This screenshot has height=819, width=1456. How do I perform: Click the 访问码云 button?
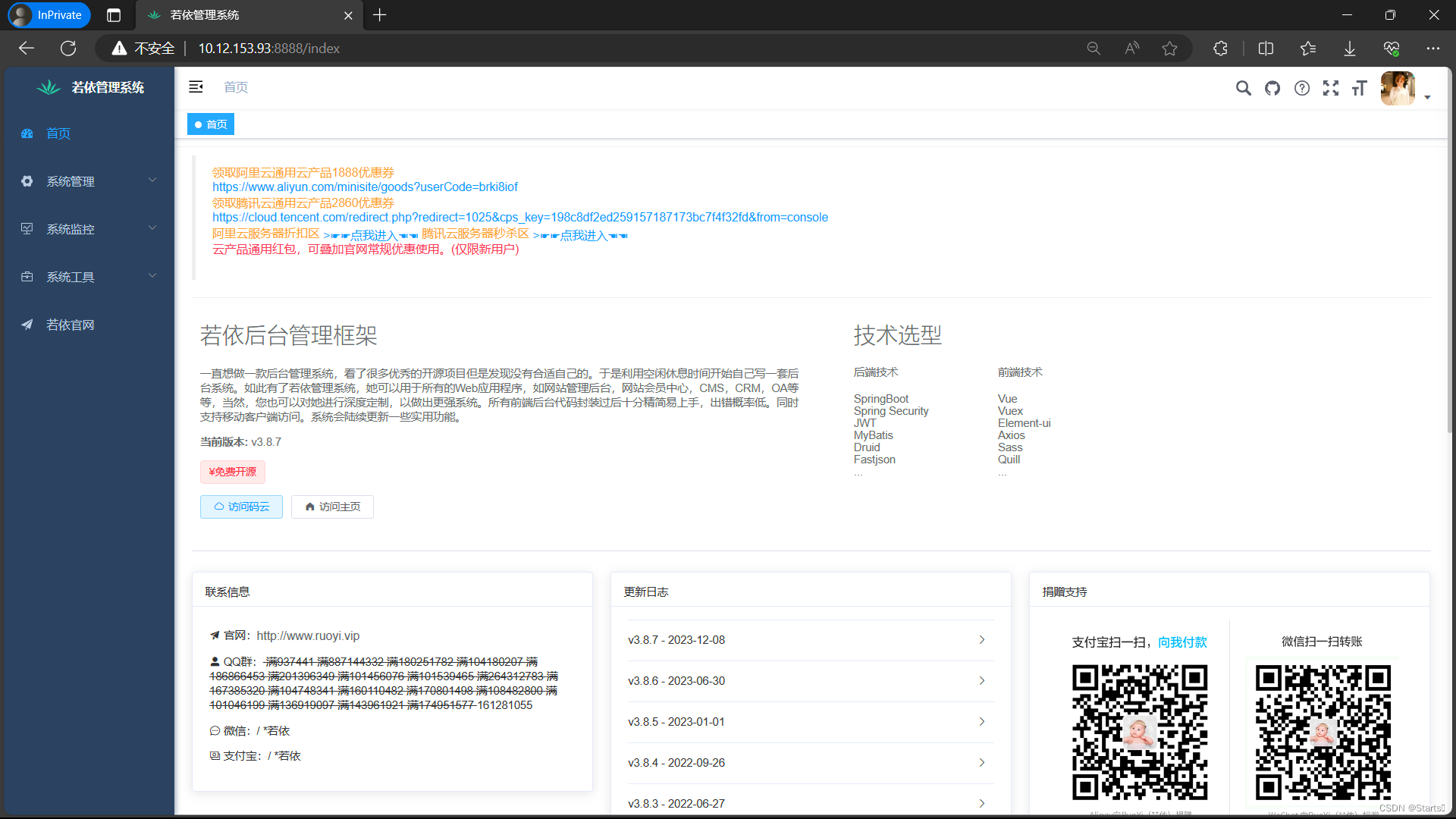click(x=241, y=507)
